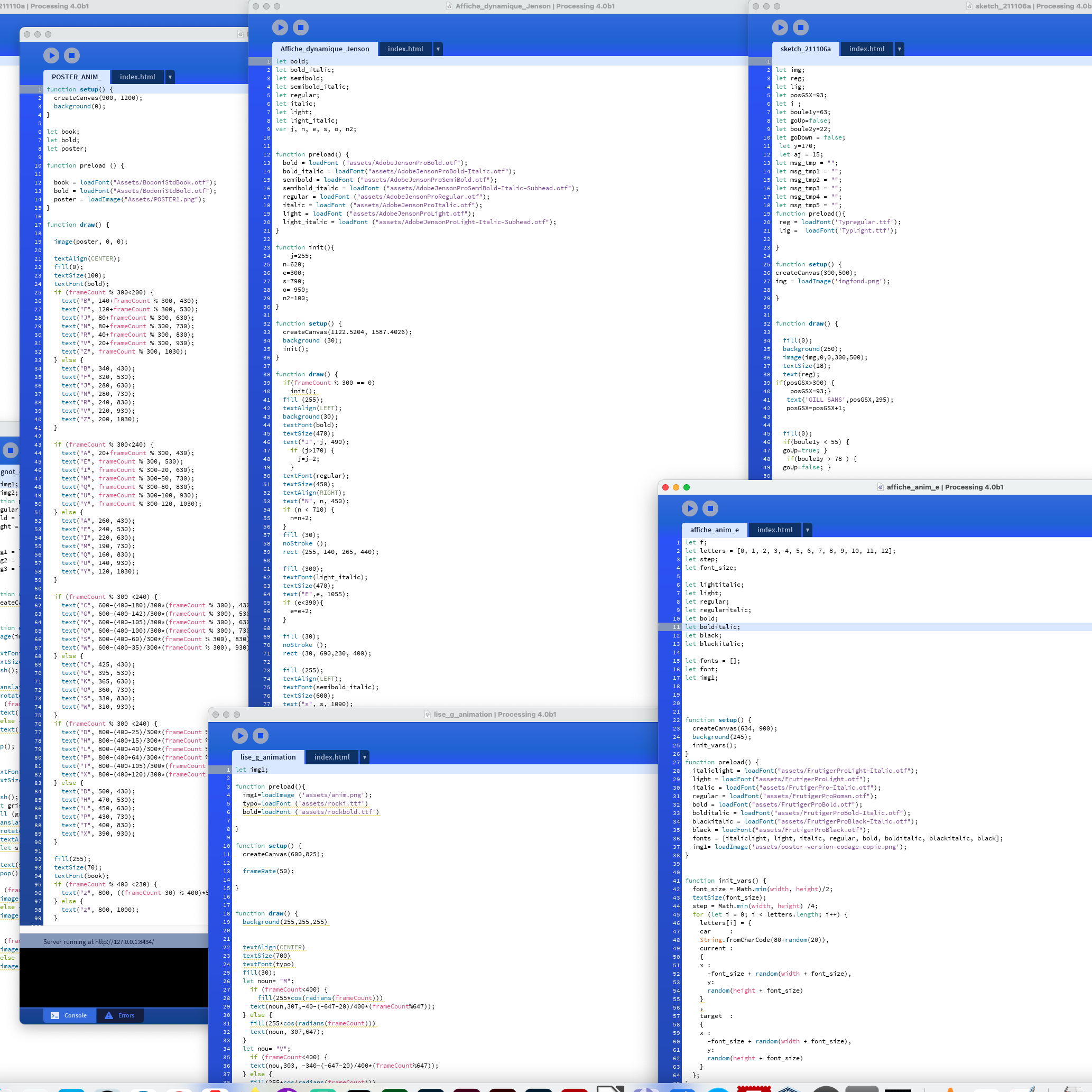Run the POSTER_ANIM_ sketch with its play button

[x=51, y=55]
